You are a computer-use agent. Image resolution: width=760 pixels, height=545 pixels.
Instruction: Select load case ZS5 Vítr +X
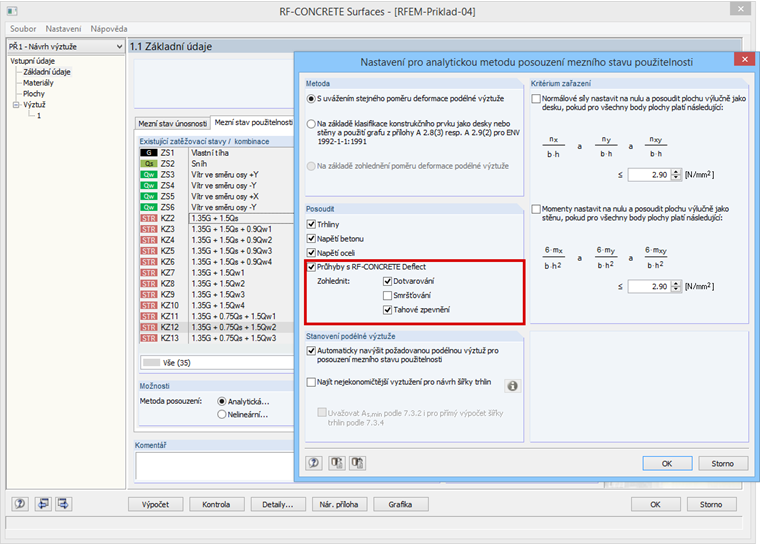pyautogui.click(x=217, y=196)
